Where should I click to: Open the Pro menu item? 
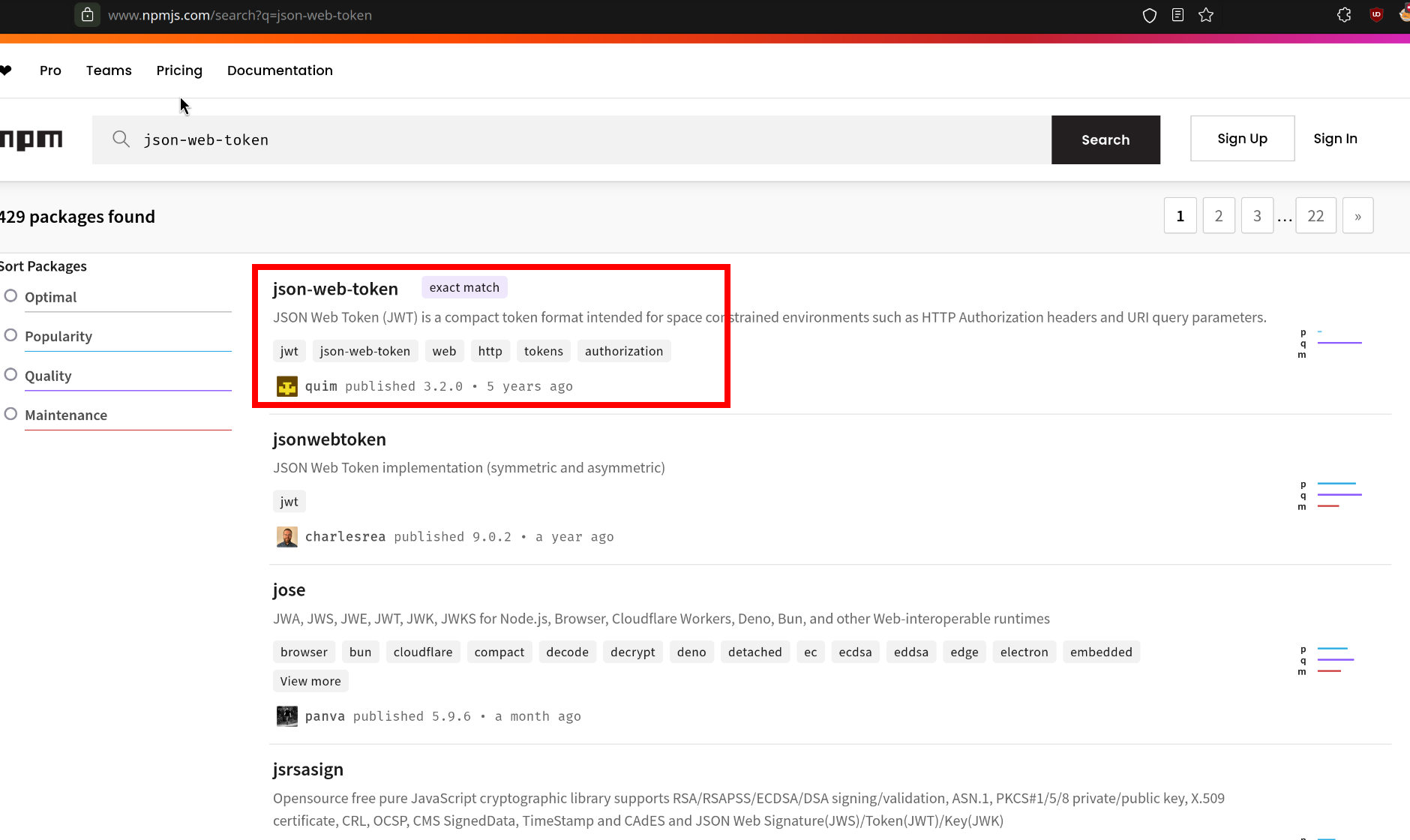[x=50, y=70]
